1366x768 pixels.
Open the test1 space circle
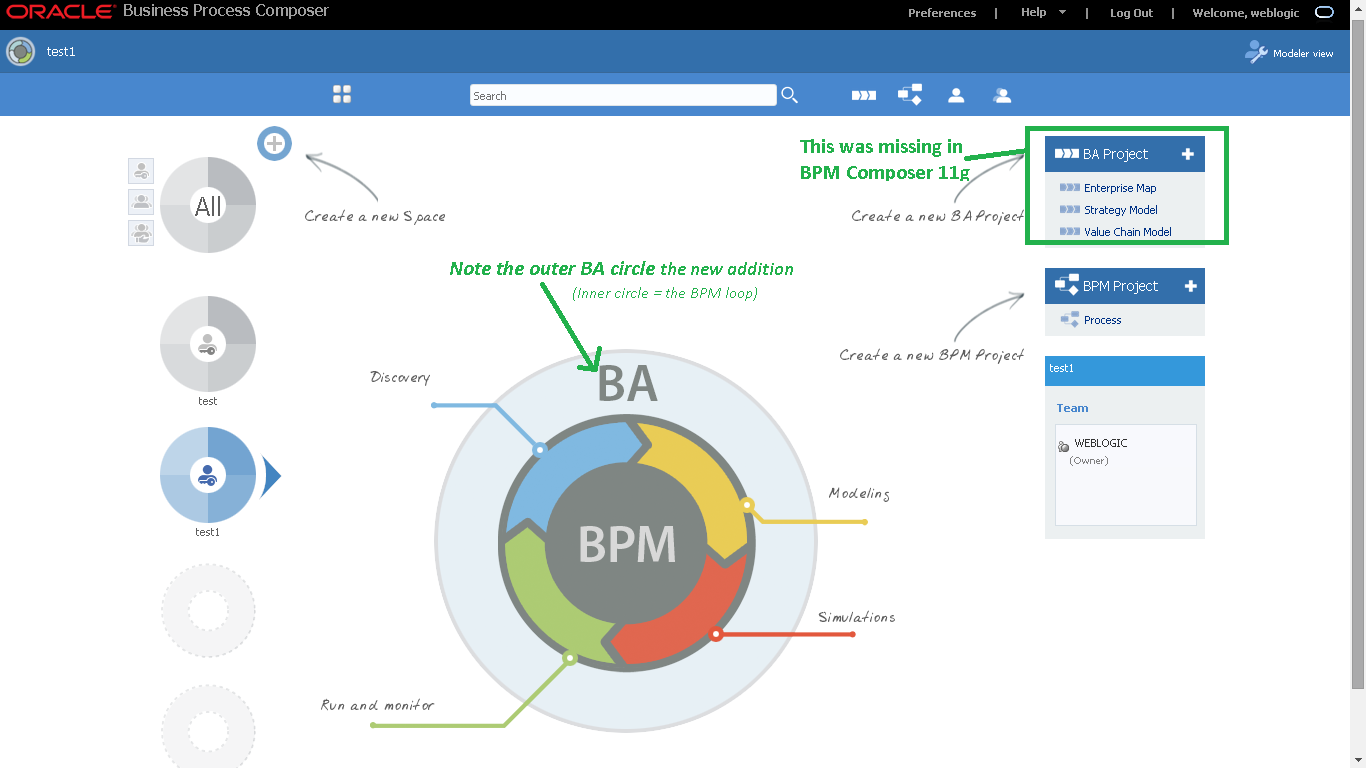(208, 475)
